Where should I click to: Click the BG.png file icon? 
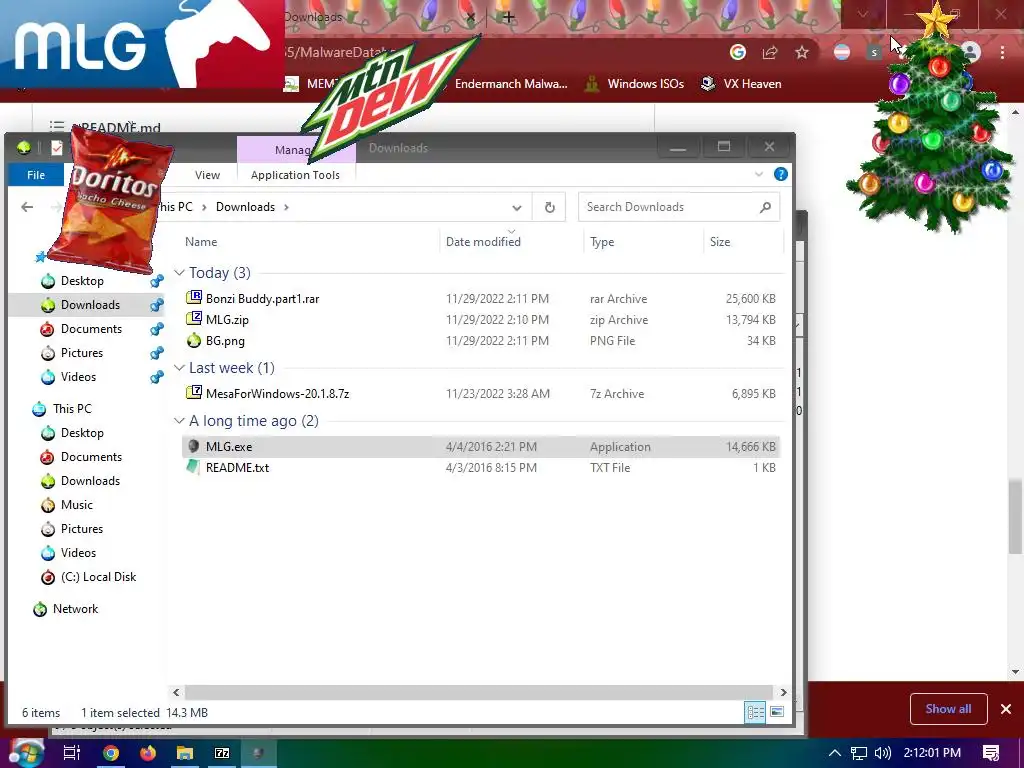click(194, 340)
